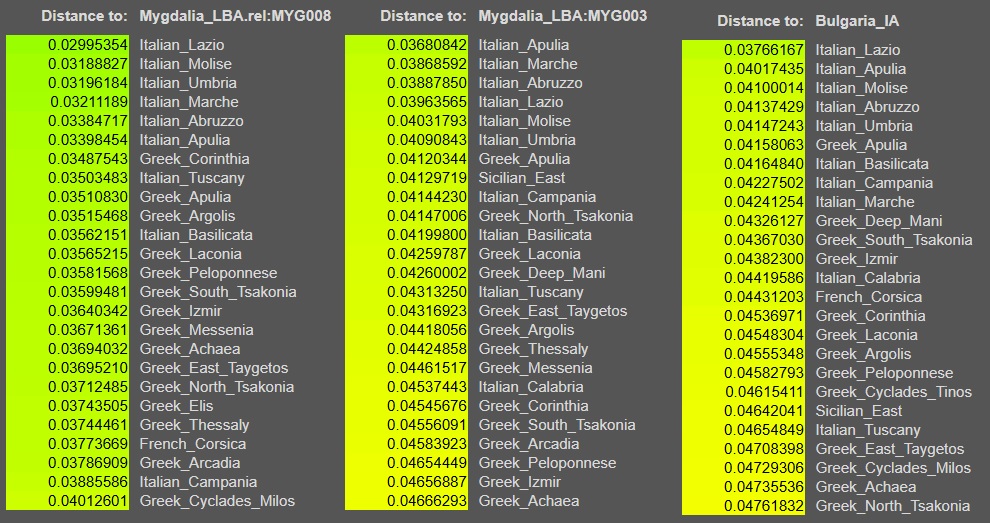Click Greek_Izmir in the MYG008 list
Viewport: 990px width, 523px height.
coord(181,311)
